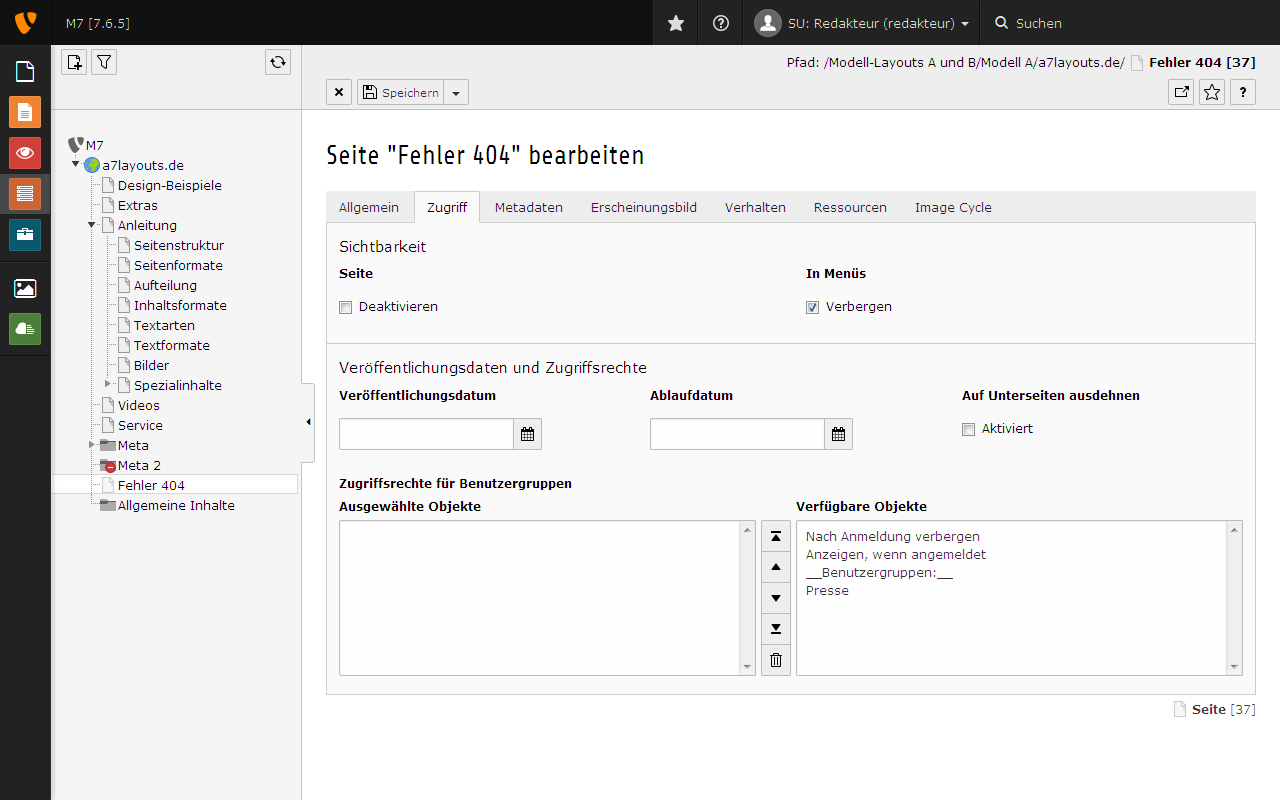Viewport: 1280px width, 800px height.
Task: Enable Auf Unterseiten ausdehnen Aktiviert checkbox
Action: 968,429
